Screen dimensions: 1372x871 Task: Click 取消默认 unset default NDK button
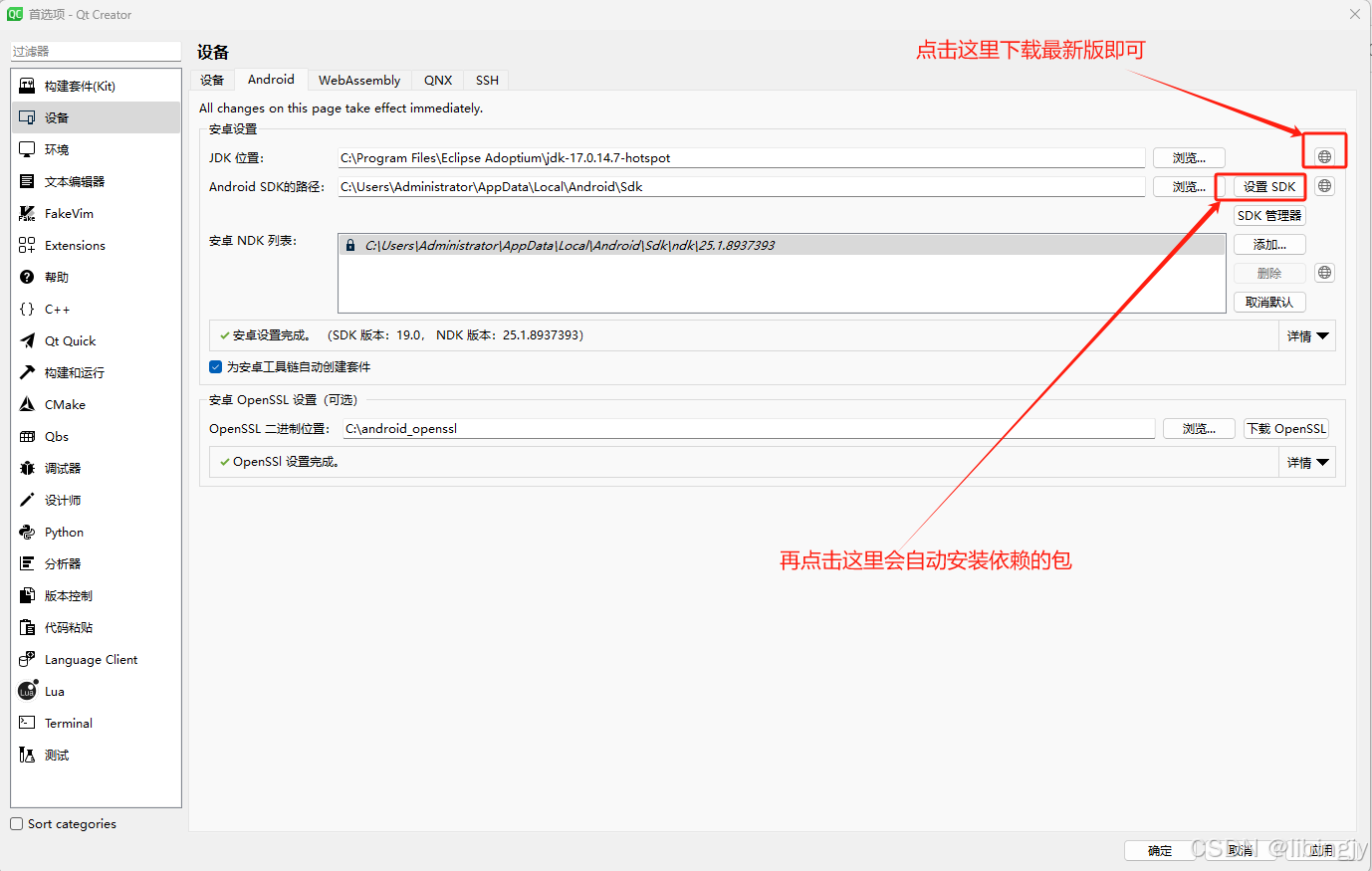[x=1269, y=302]
